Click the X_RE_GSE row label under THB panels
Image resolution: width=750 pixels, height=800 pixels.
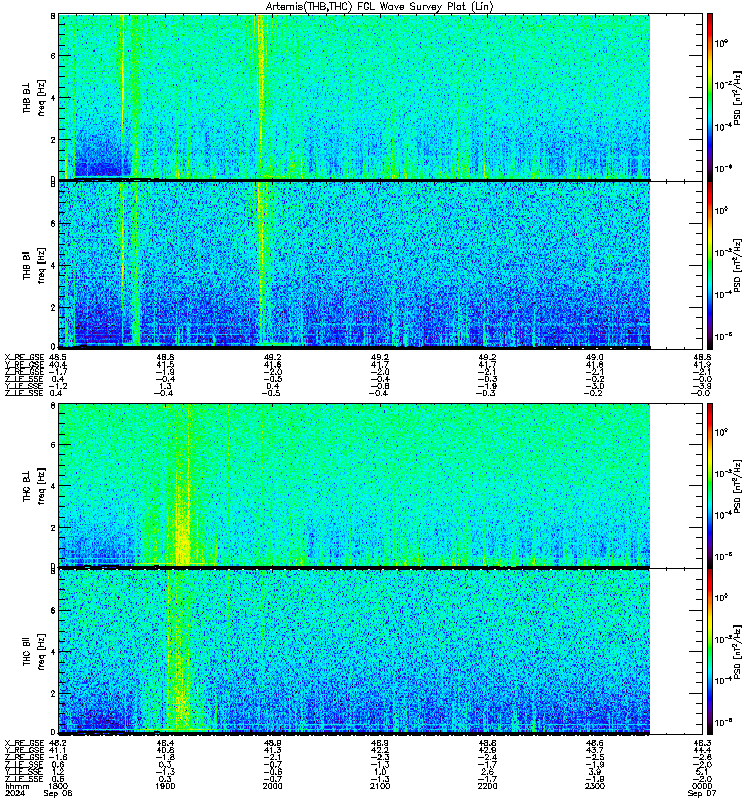tap(24, 358)
